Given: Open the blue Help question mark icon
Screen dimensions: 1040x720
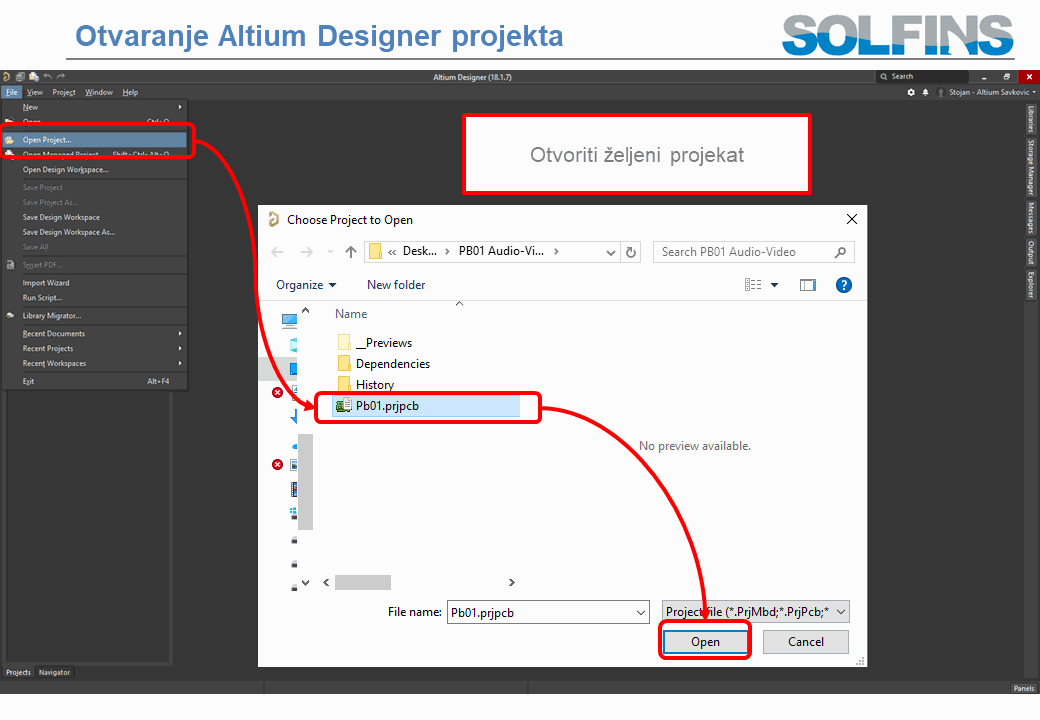Looking at the screenshot, I should 843,285.
